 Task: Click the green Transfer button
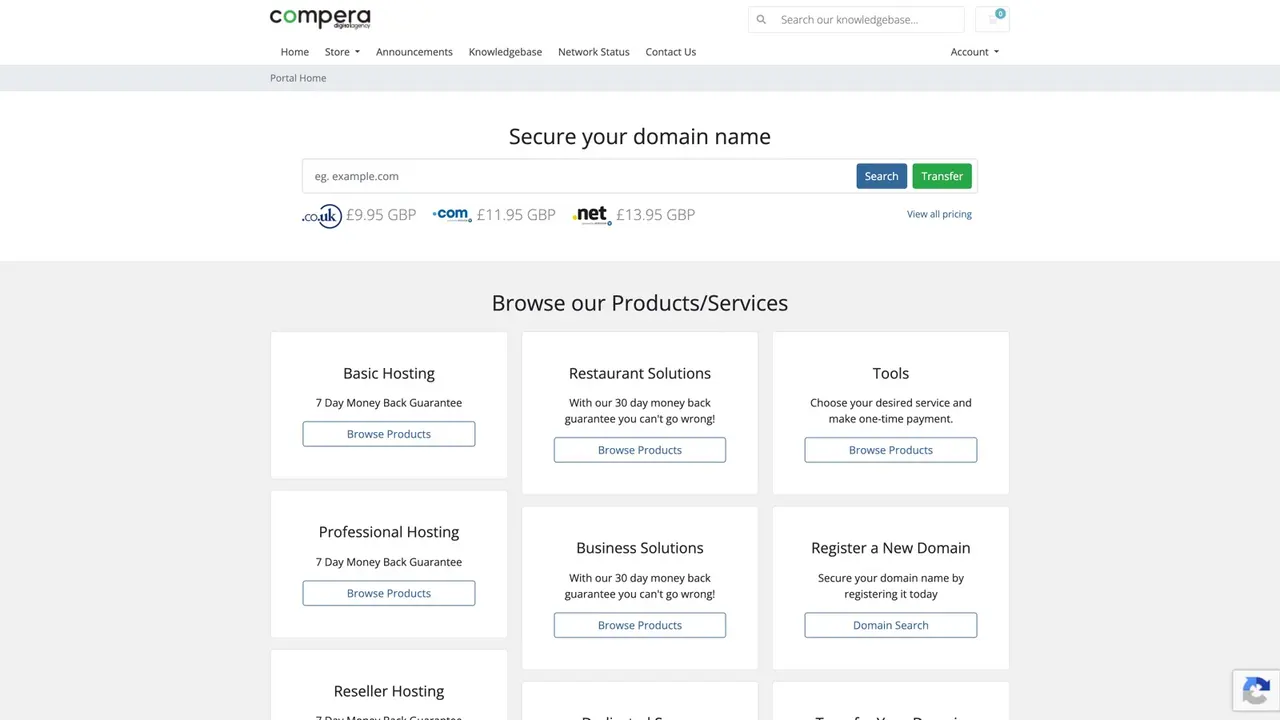(x=942, y=176)
